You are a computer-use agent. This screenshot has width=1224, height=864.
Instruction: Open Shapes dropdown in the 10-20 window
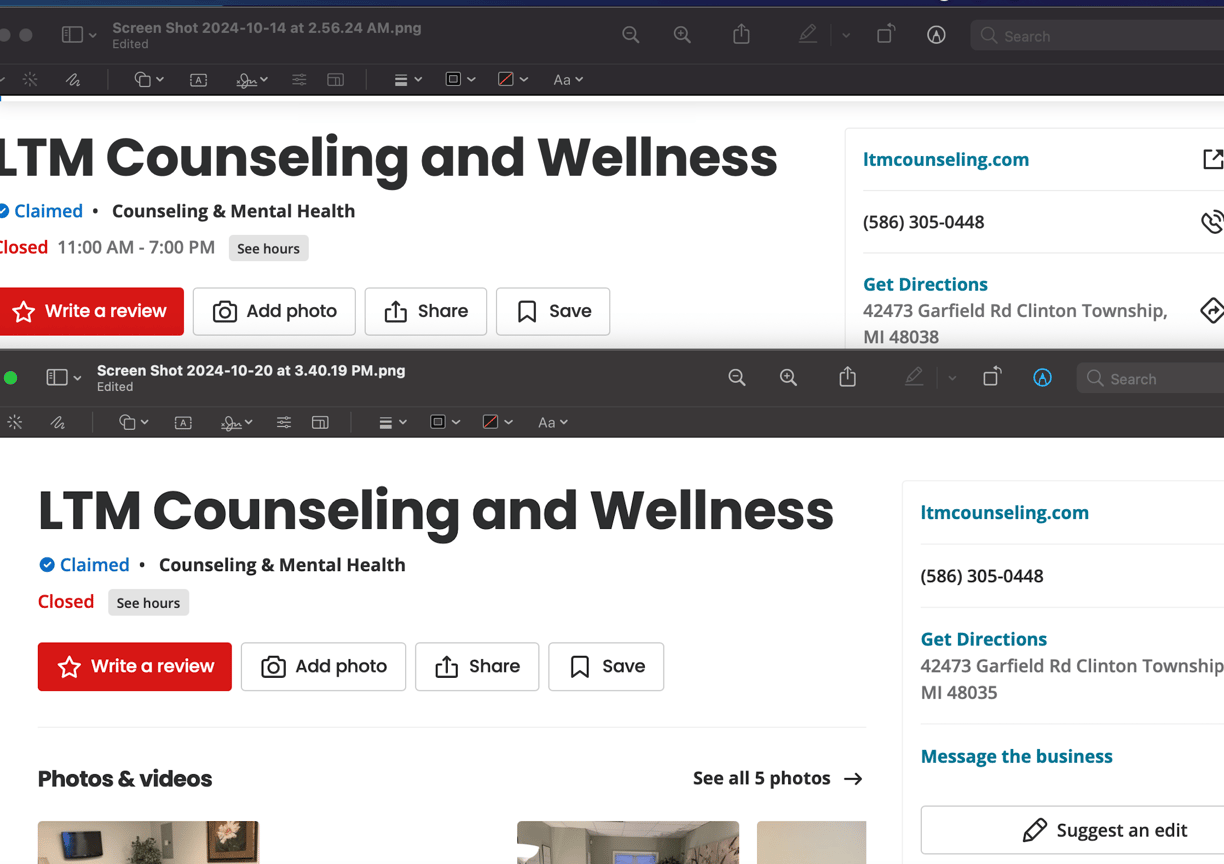pyautogui.click(x=134, y=423)
